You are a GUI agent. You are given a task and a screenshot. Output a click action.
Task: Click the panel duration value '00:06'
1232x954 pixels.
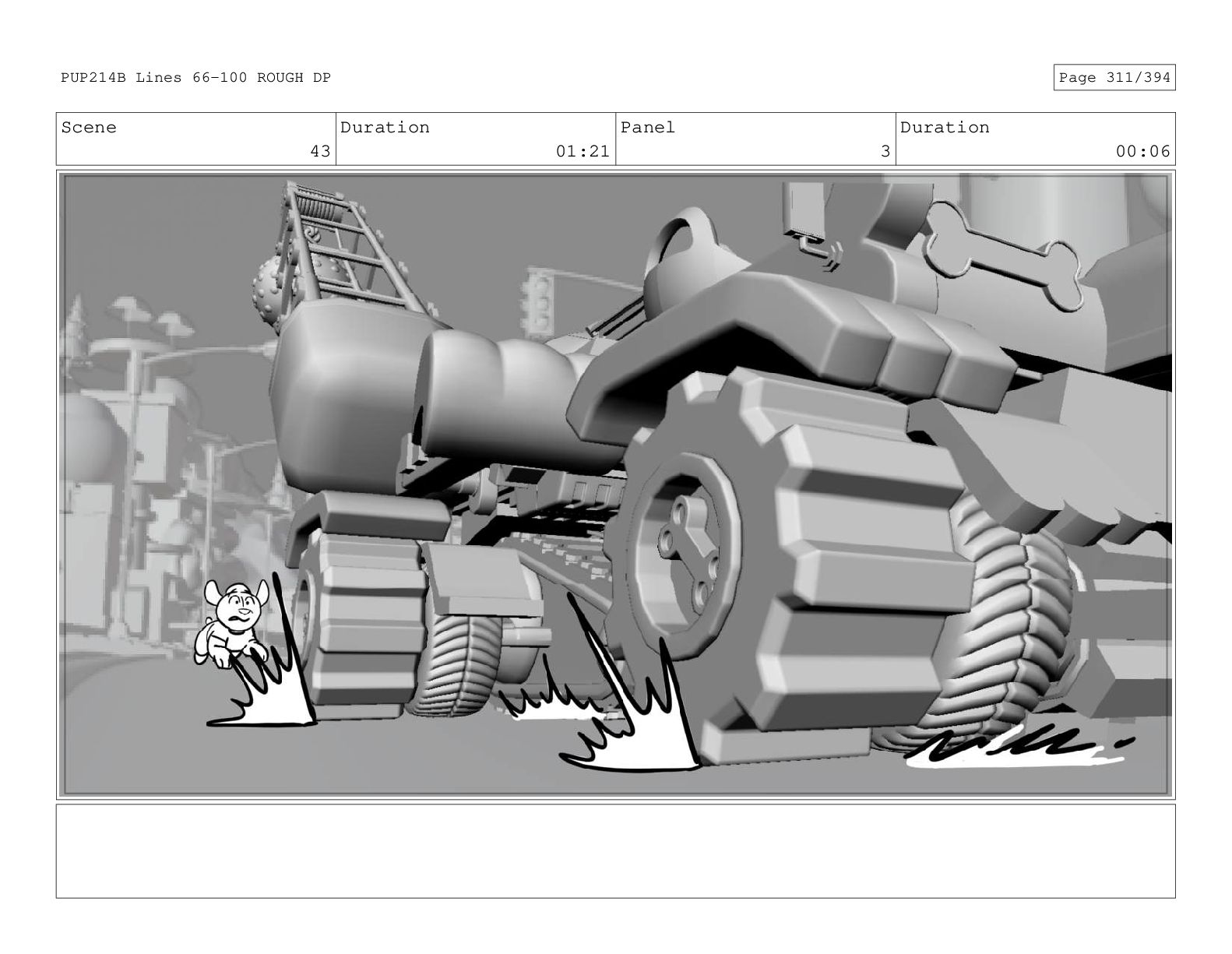coord(1142,151)
